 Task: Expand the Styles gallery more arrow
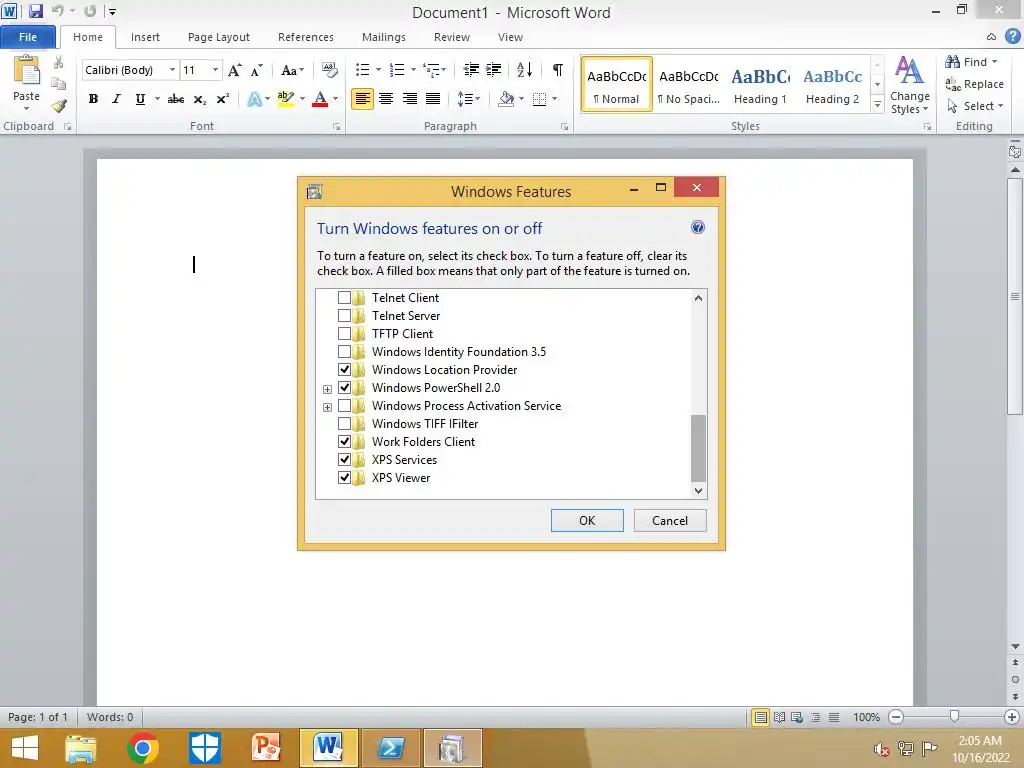point(877,104)
